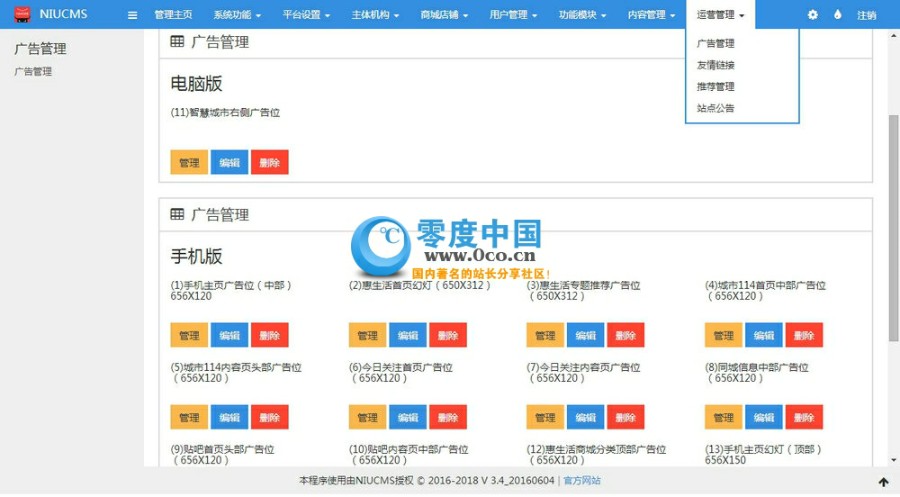Click 编辑 for 智慧城市右侧广告位
Image resolution: width=900 pixels, height=497 pixels.
(x=230, y=162)
